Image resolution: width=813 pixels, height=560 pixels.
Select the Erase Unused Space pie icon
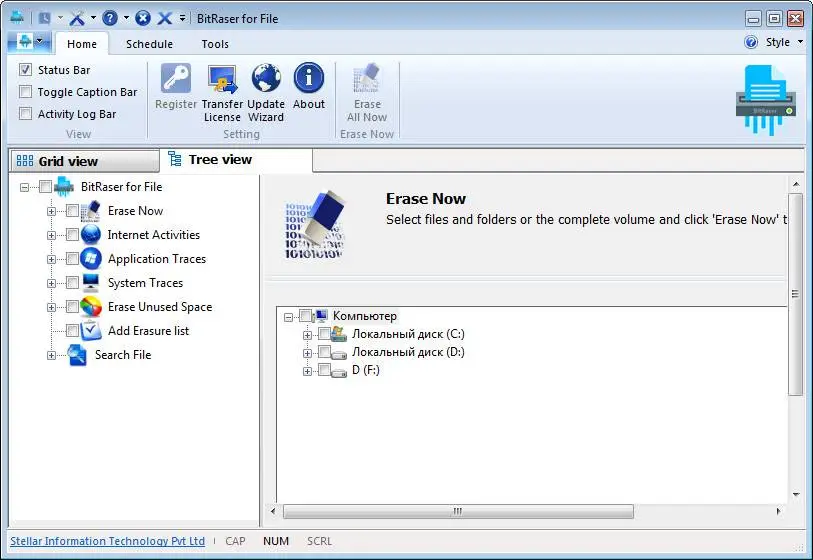point(91,307)
